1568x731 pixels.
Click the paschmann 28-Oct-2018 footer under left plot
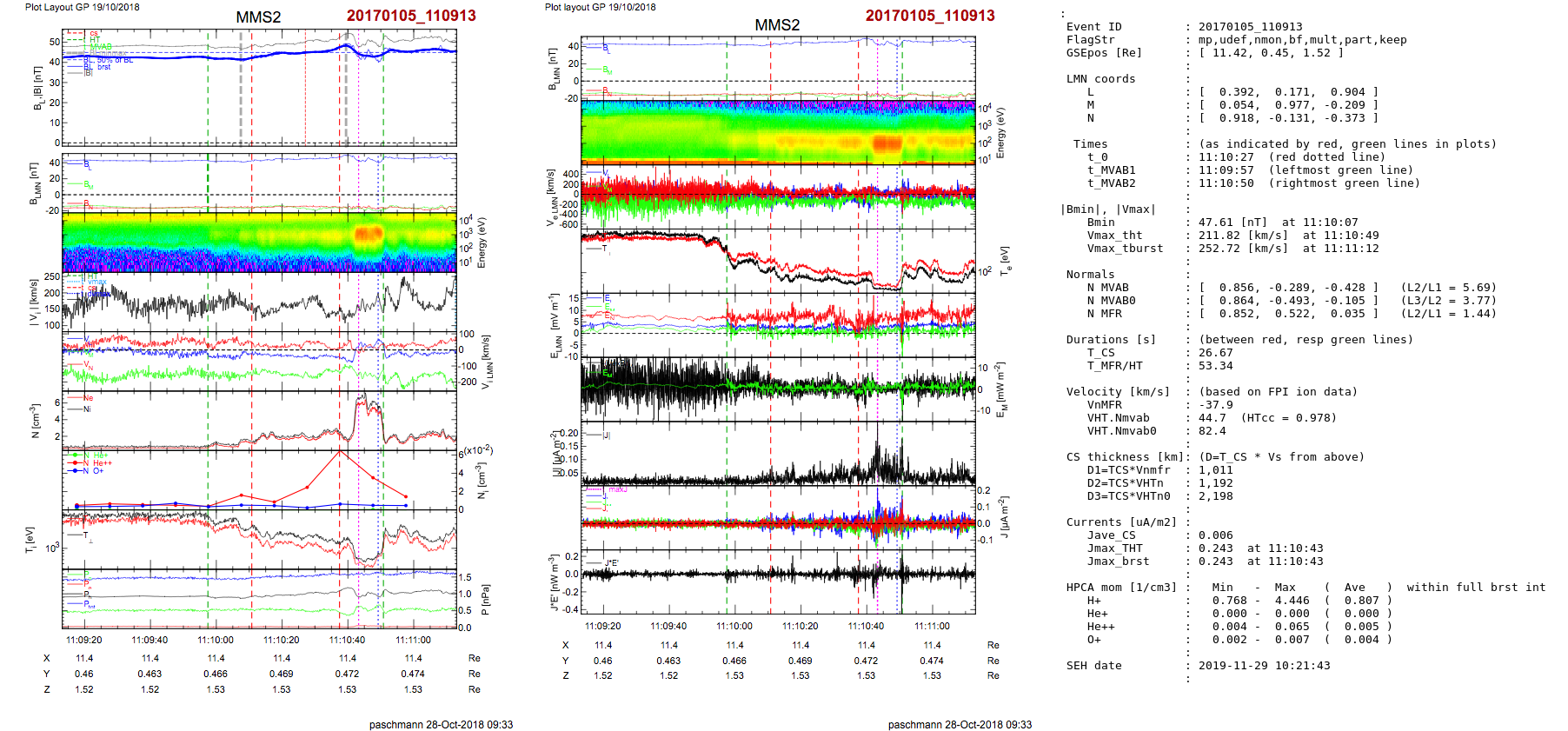[x=441, y=724]
